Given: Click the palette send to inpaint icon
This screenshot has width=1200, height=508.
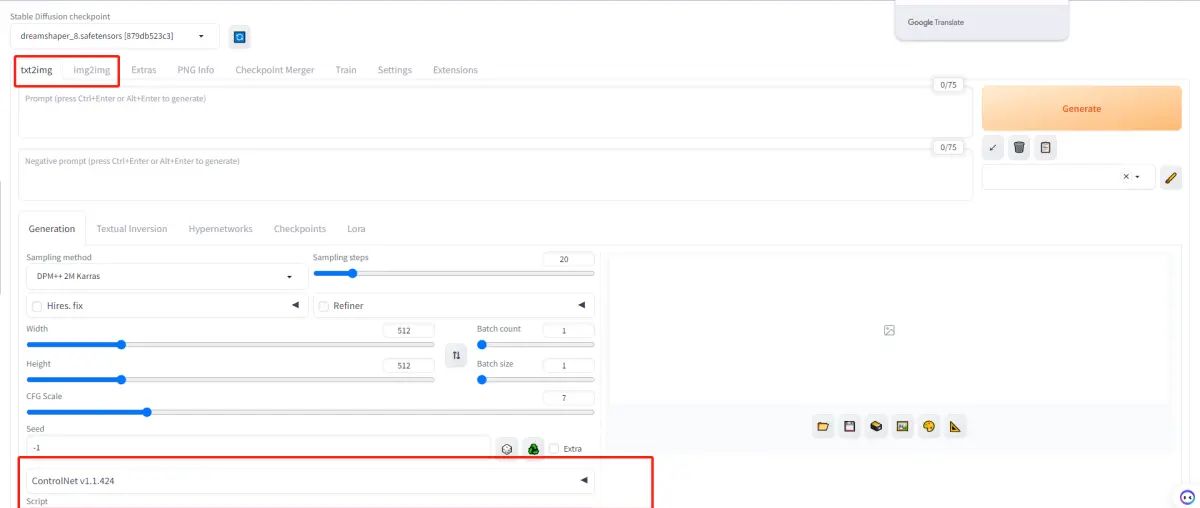Looking at the screenshot, I should (929, 427).
